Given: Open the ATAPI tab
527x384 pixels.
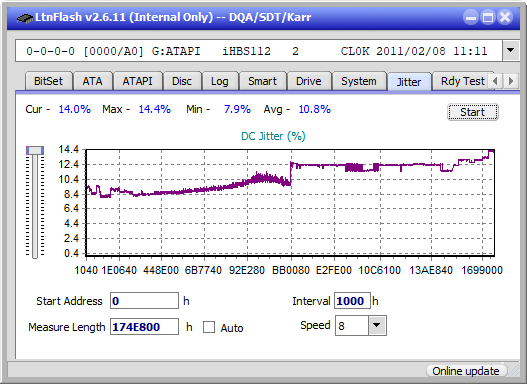Looking at the screenshot, I should (x=137, y=81).
